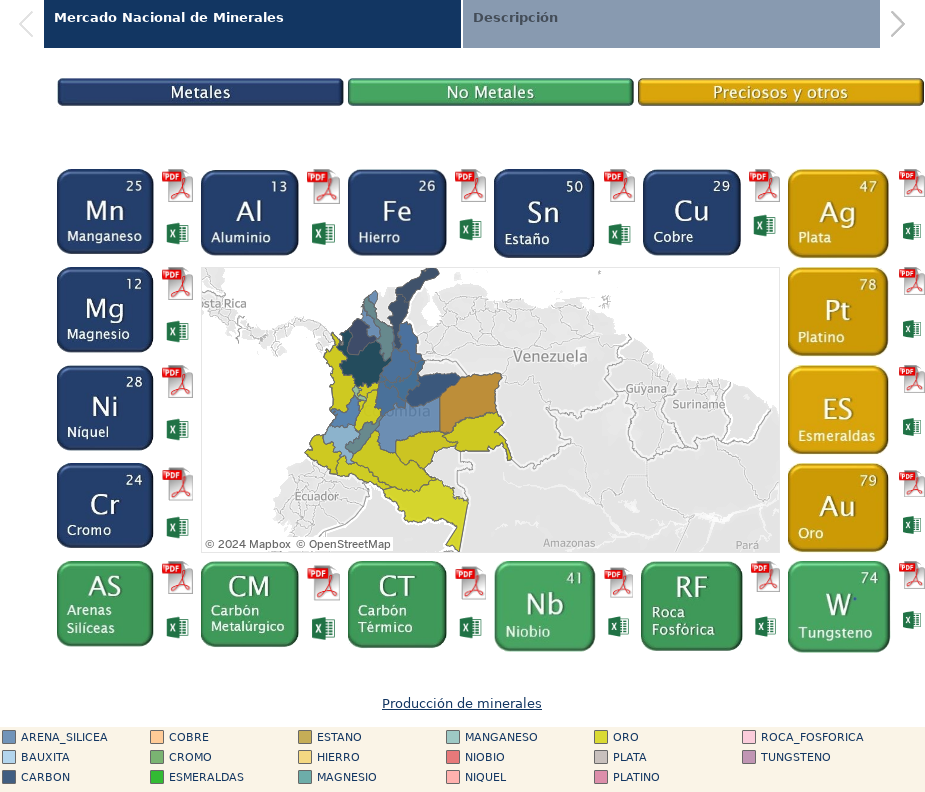The height and width of the screenshot is (792, 925).
Task: Open the PDF icon next to Cobre
Action: pos(765,187)
